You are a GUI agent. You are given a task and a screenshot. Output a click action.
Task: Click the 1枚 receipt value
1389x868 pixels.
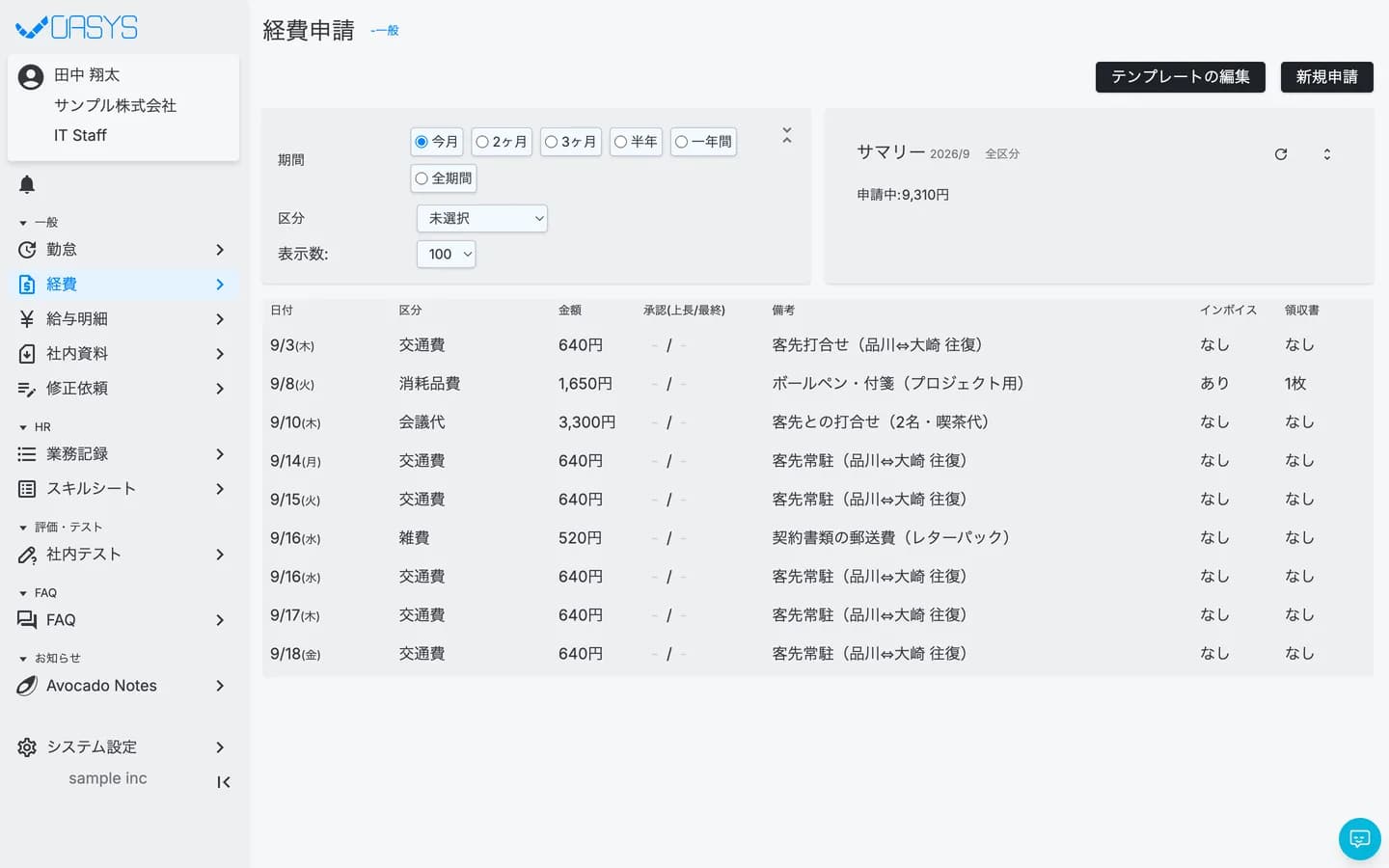1295,384
